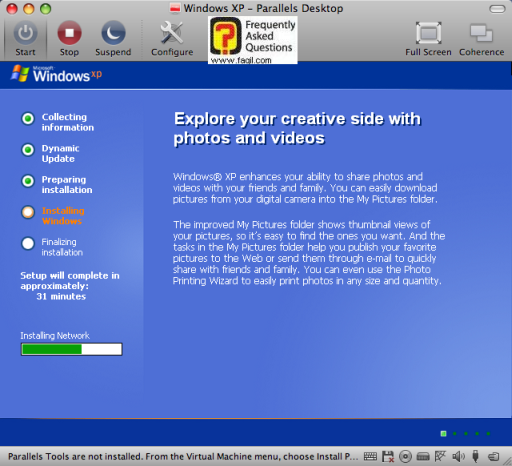Click the 'Installing Network' progress bar

tap(72, 349)
